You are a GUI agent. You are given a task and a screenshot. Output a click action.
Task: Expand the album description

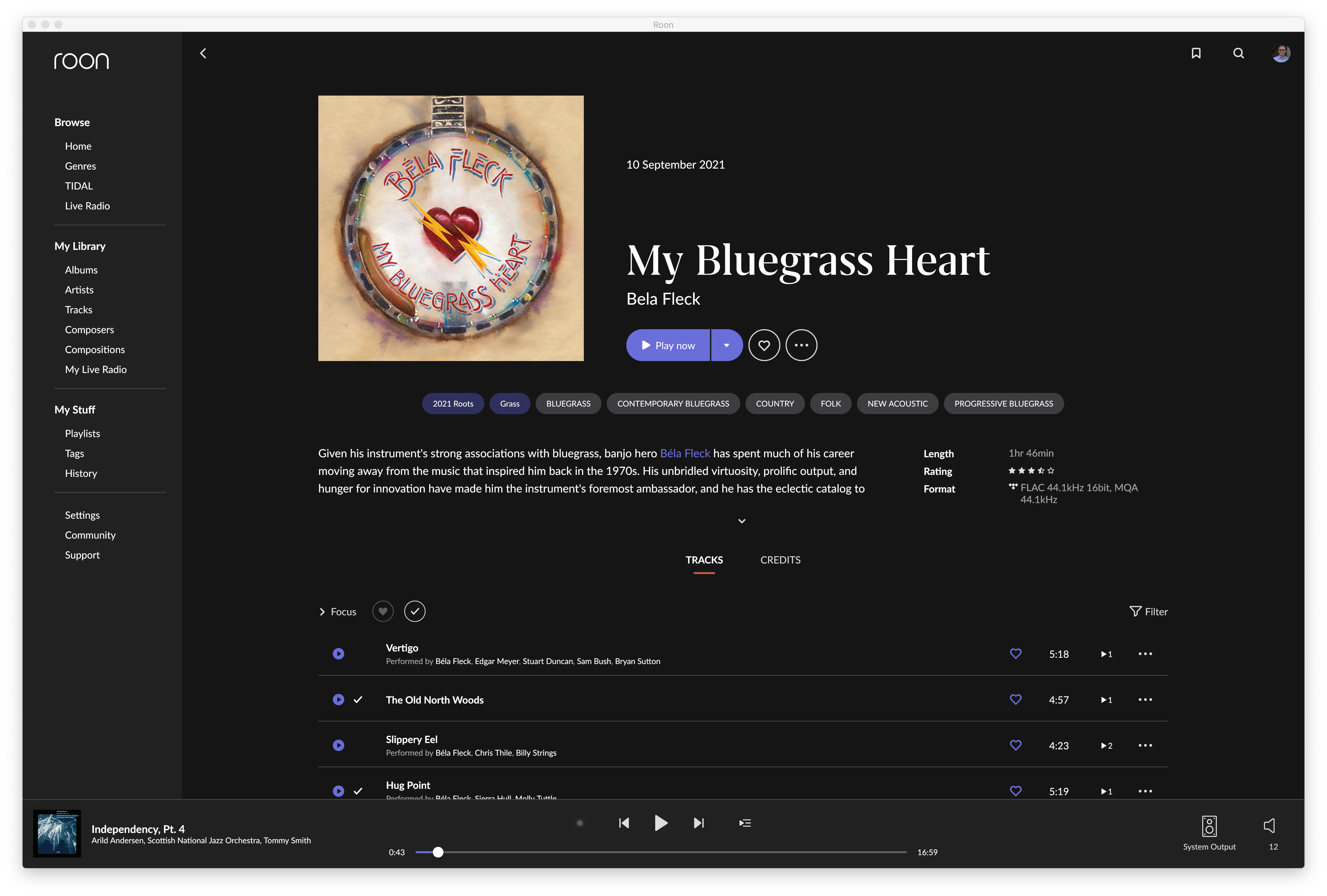pos(741,521)
